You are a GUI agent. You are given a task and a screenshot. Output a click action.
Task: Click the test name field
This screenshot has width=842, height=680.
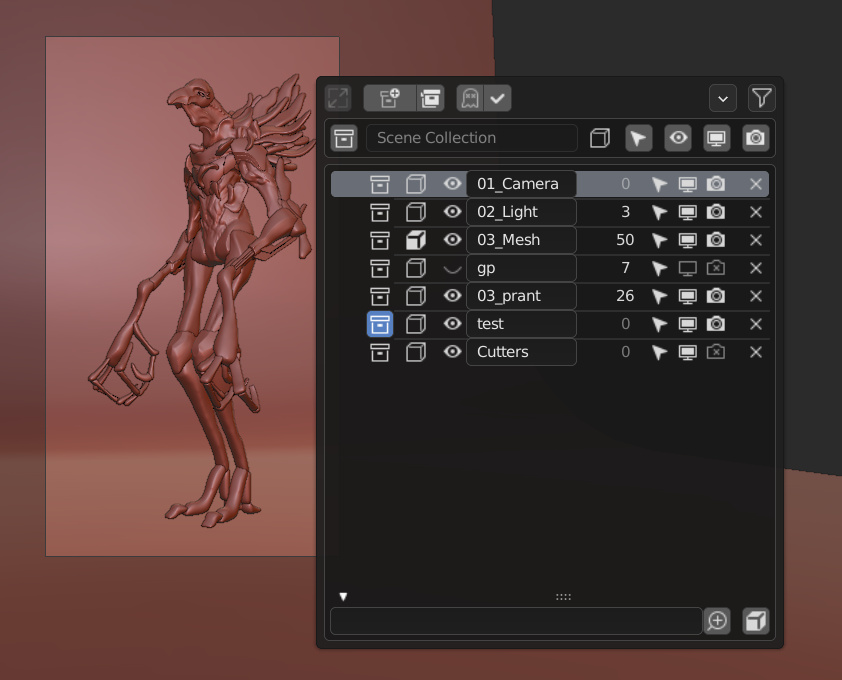pos(521,324)
